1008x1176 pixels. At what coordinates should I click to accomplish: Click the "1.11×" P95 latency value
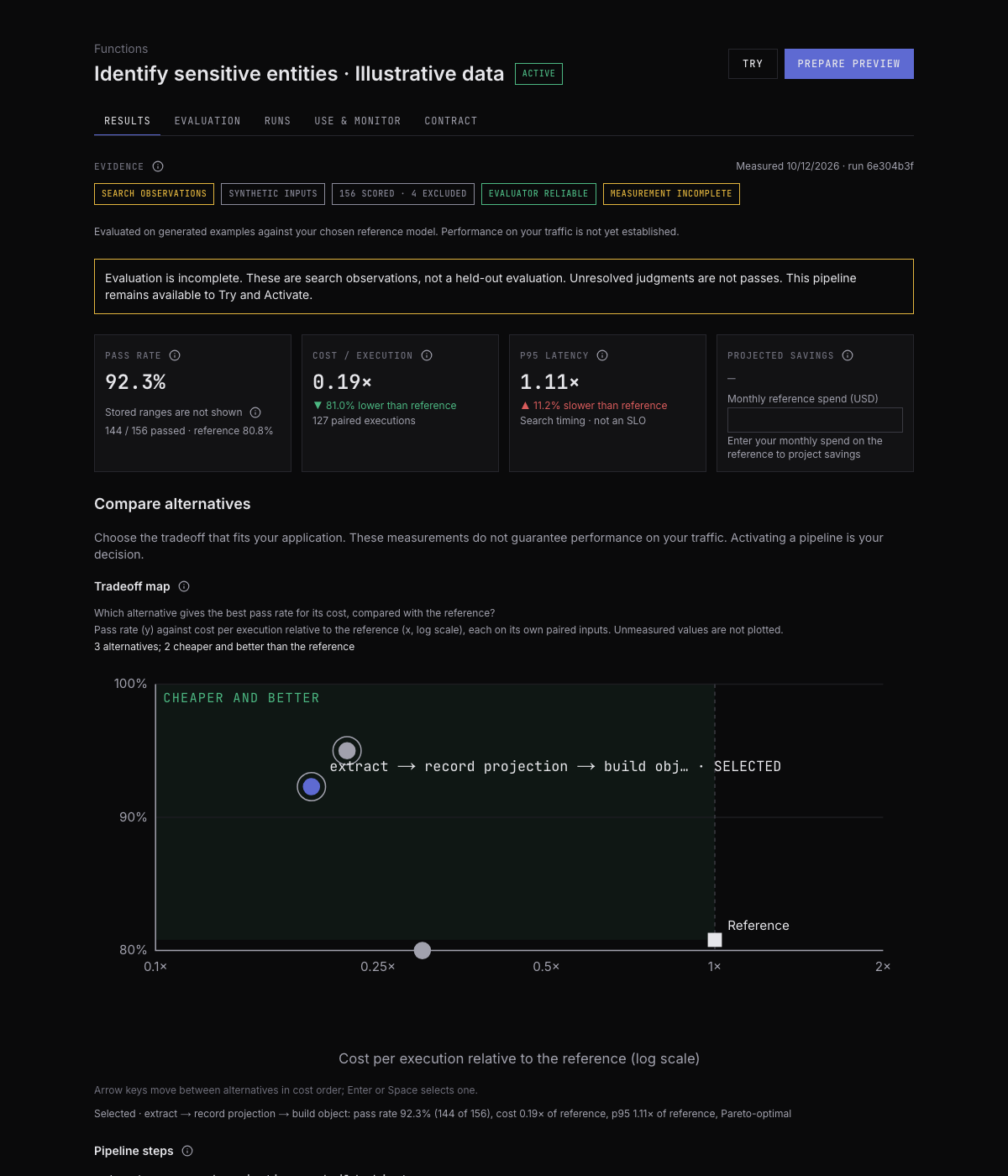pos(549,382)
